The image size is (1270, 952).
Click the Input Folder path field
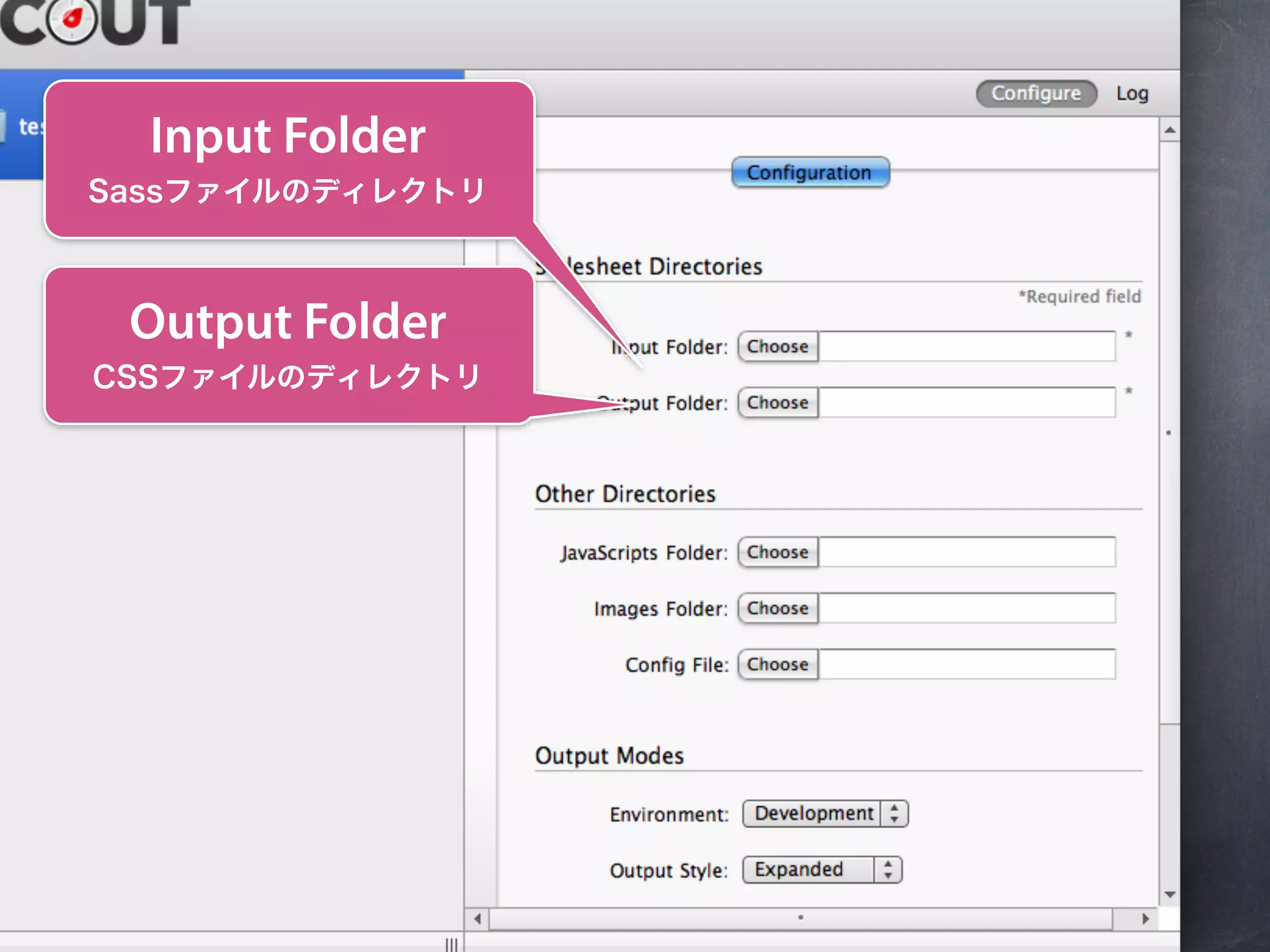(967, 346)
